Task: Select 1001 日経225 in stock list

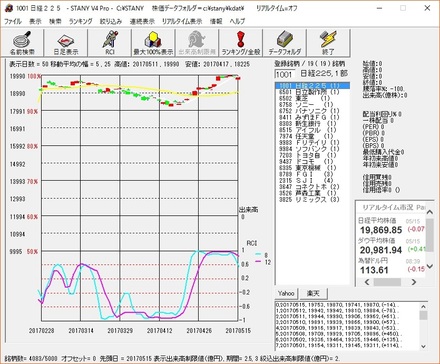Action: pos(312,86)
